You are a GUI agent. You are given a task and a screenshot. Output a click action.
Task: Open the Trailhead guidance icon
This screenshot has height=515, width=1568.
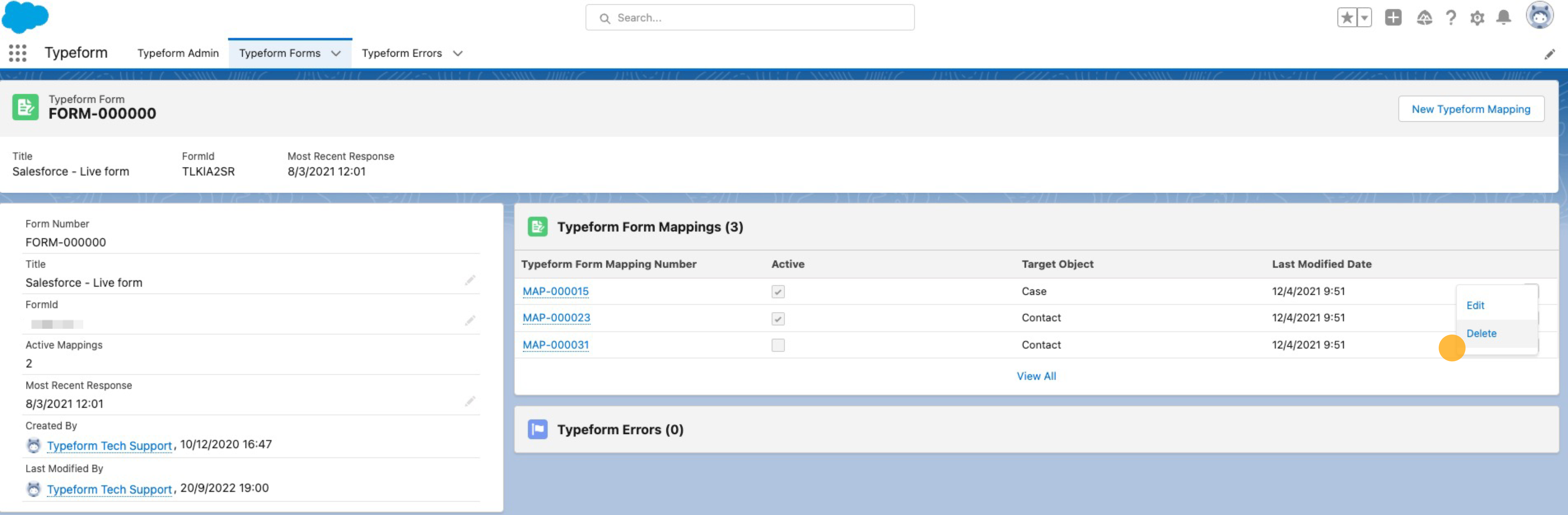point(1424,18)
